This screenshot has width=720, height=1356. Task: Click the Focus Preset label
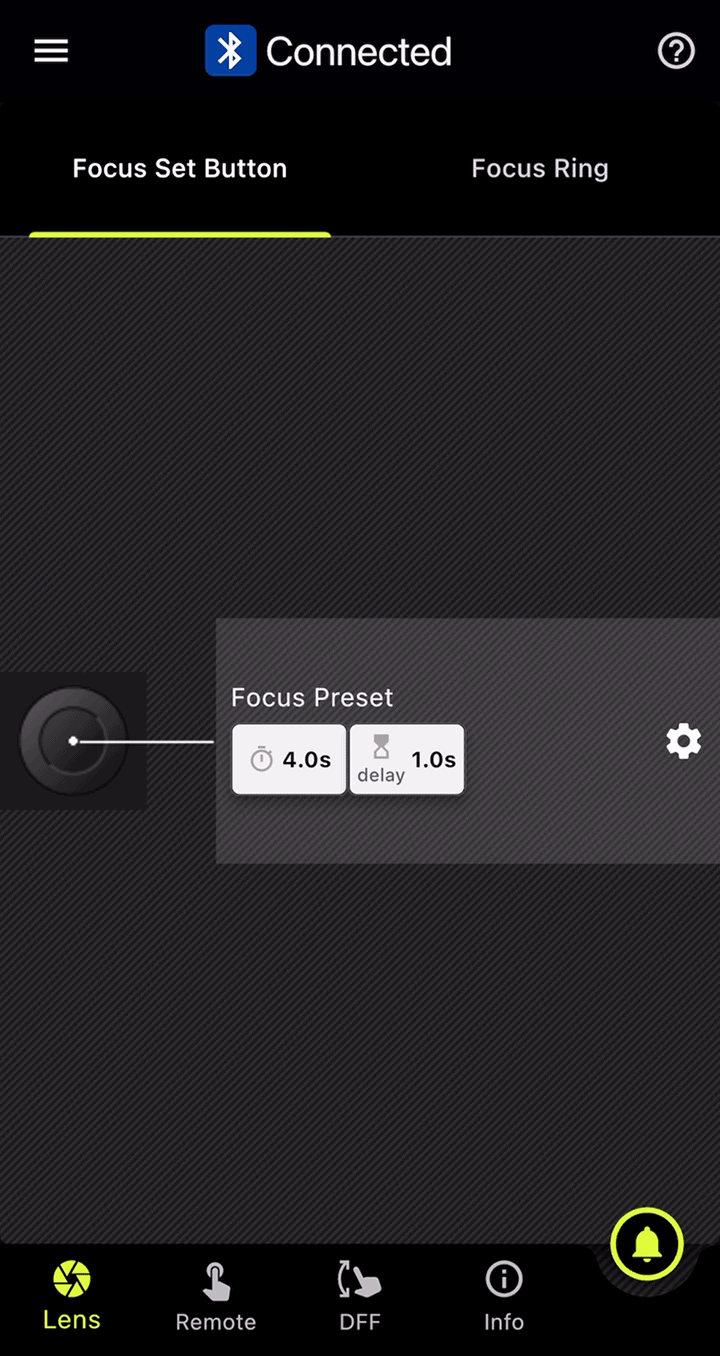(x=312, y=697)
